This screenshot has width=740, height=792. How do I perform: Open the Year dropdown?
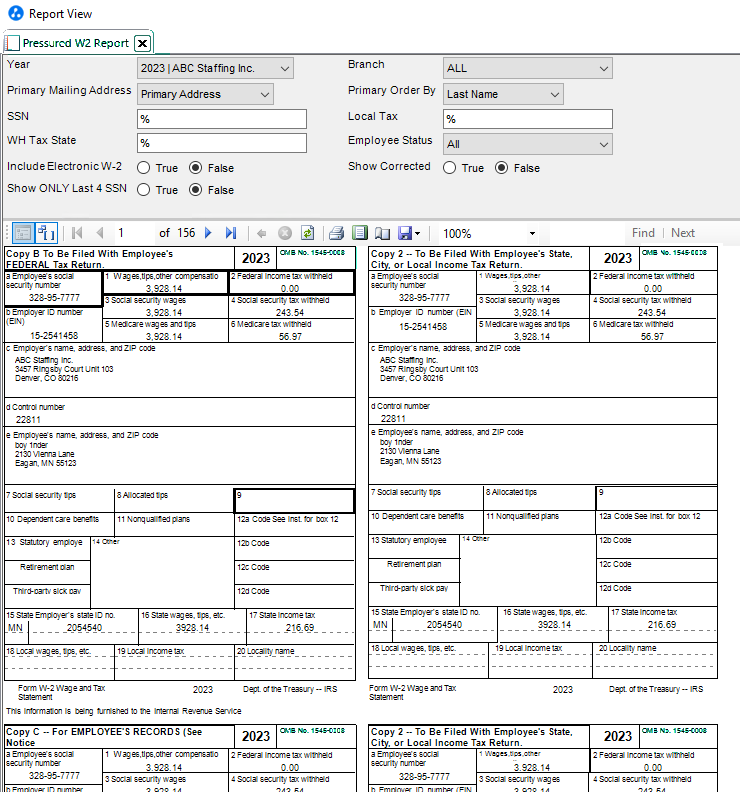[x=216, y=68]
